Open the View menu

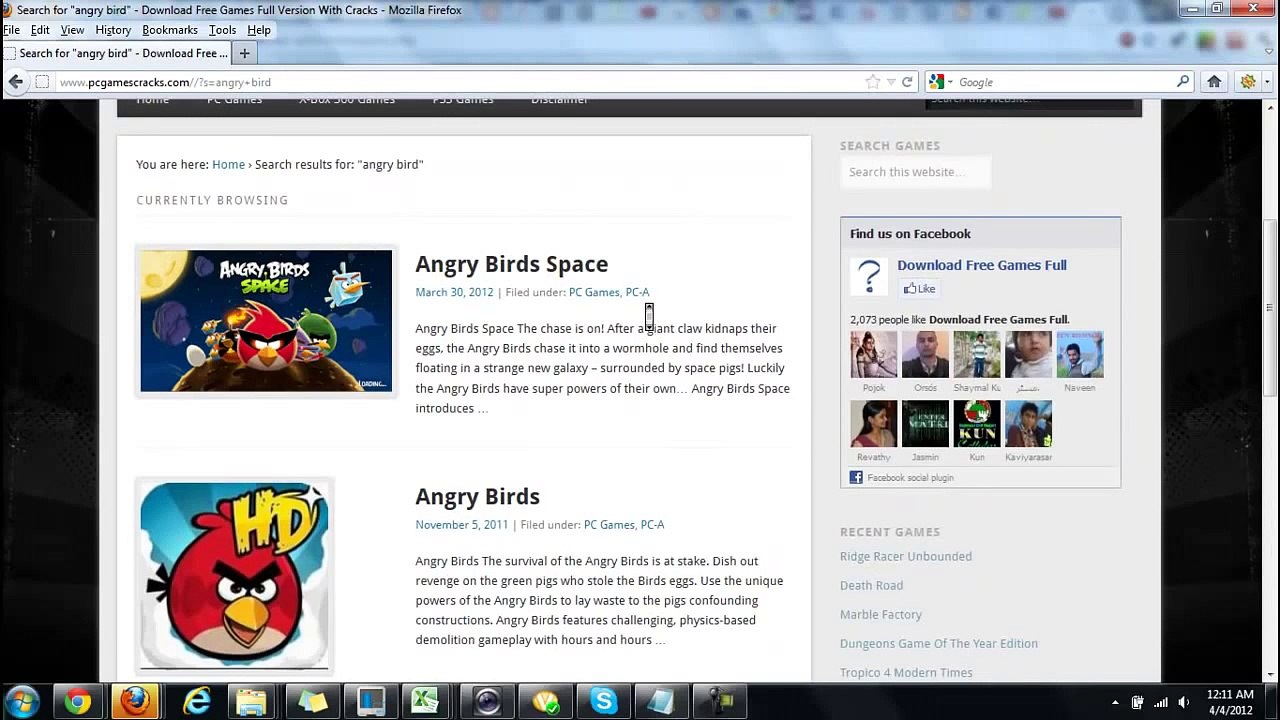point(72,30)
